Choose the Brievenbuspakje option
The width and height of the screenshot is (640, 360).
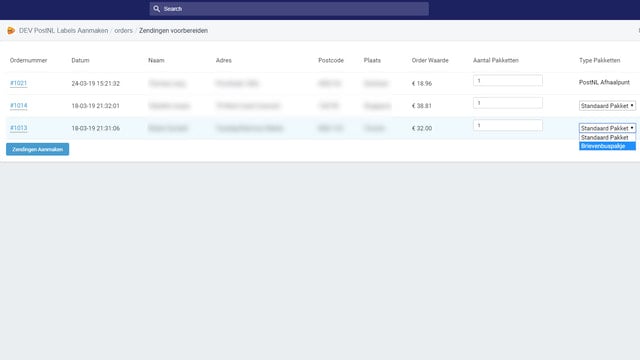(x=607, y=146)
